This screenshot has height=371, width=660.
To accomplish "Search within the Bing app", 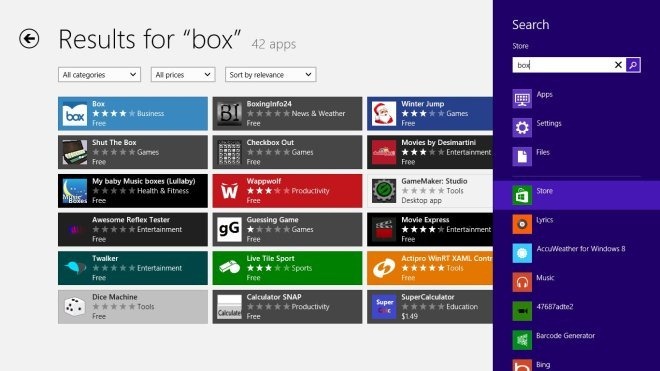I will 577,365.
